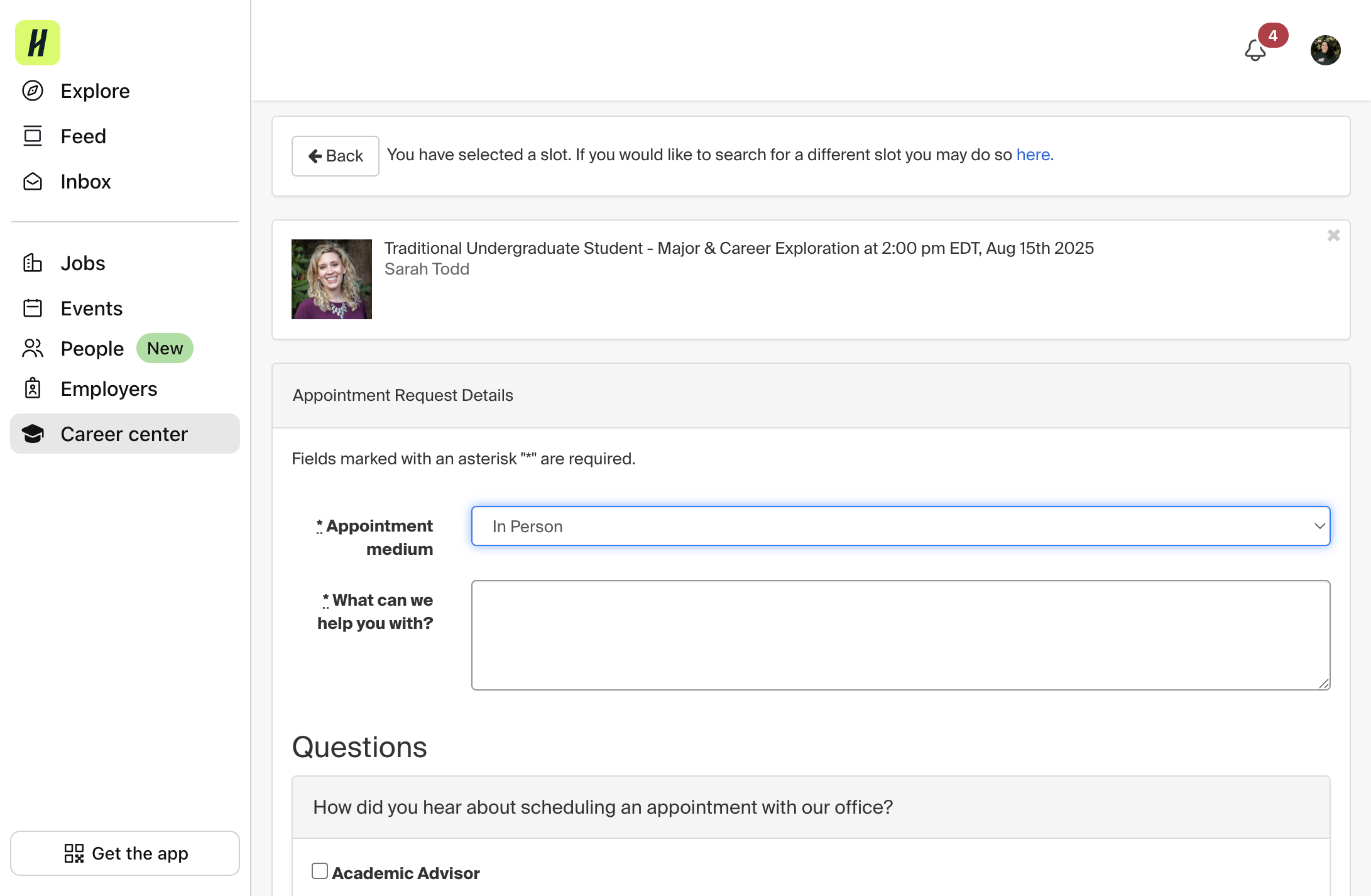Open the Inbox envelope icon

coord(33,182)
